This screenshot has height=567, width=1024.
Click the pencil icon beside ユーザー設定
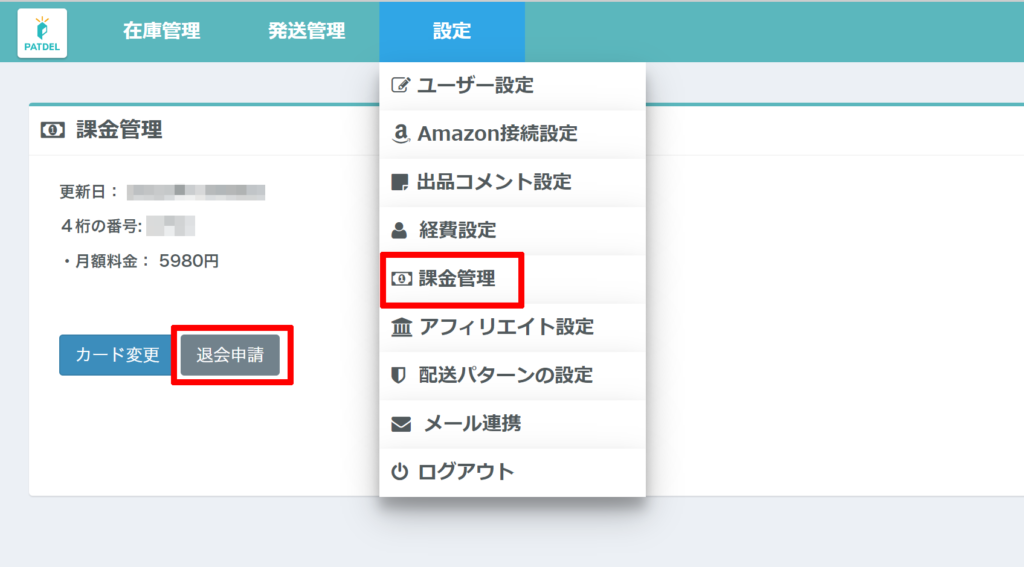400,86
